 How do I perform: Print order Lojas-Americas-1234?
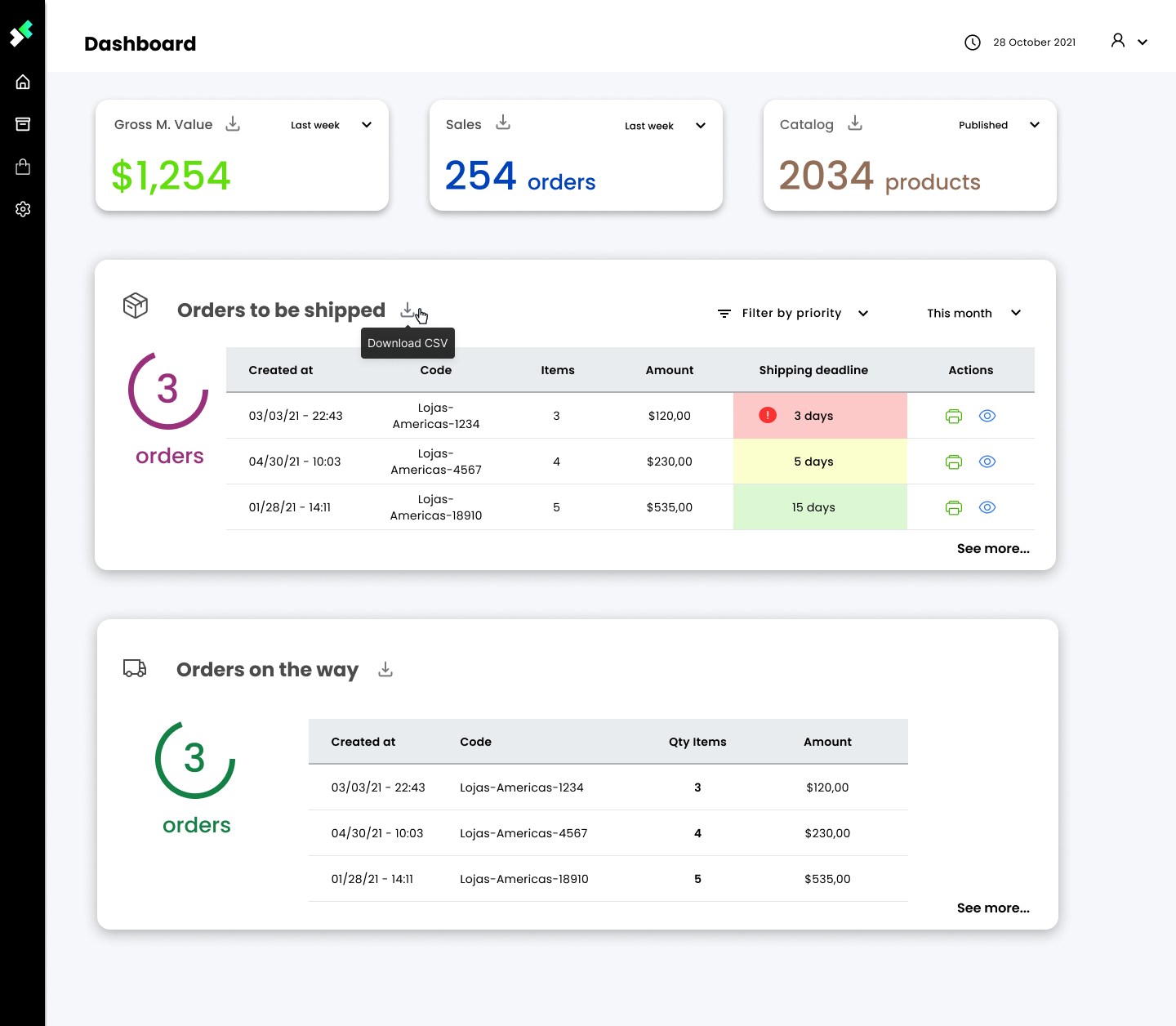[953, 416]
